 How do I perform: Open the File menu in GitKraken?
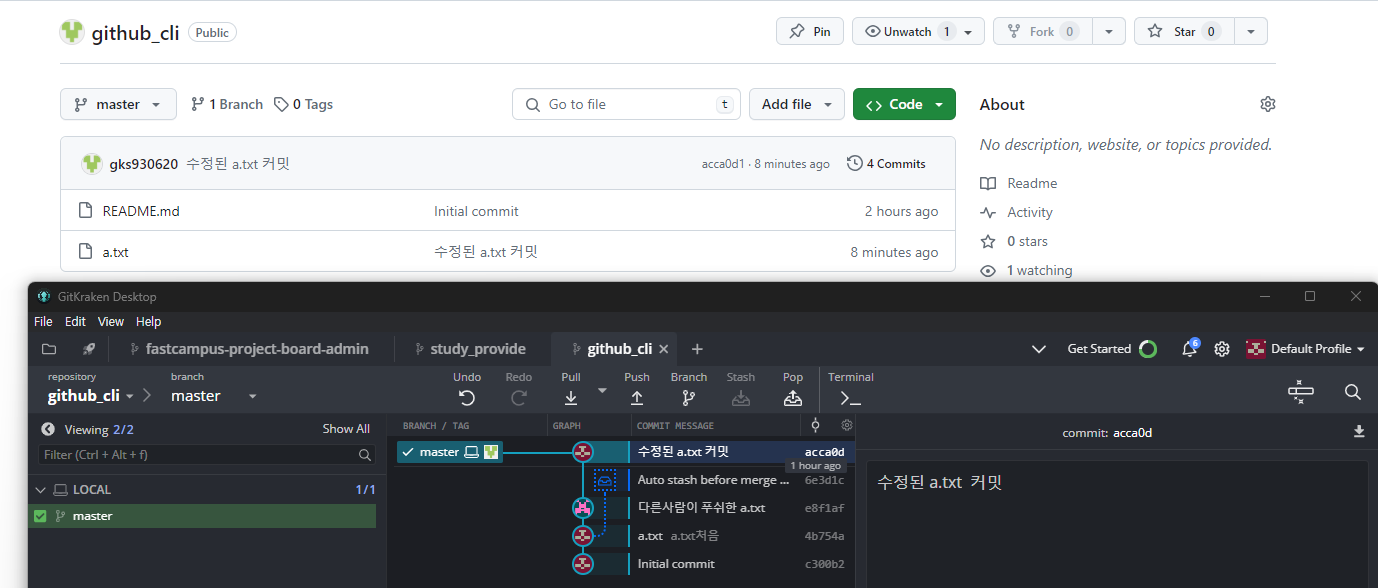coord(43,322)
